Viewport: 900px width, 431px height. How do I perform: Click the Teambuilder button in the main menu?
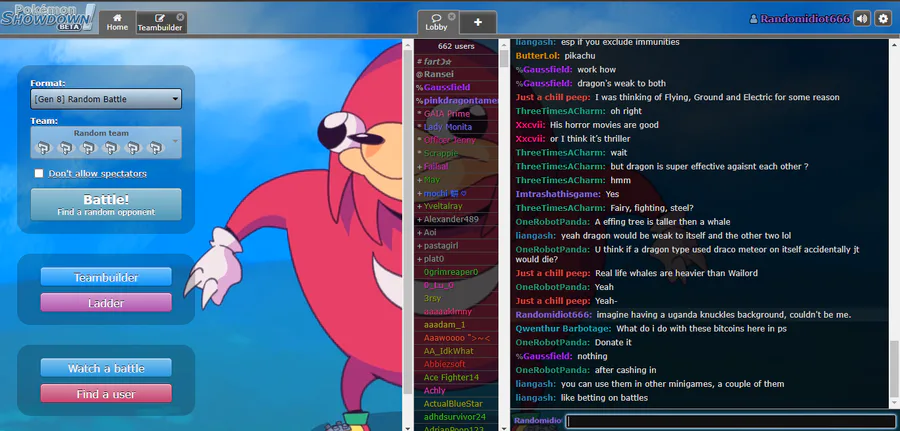tap(106, 277)
